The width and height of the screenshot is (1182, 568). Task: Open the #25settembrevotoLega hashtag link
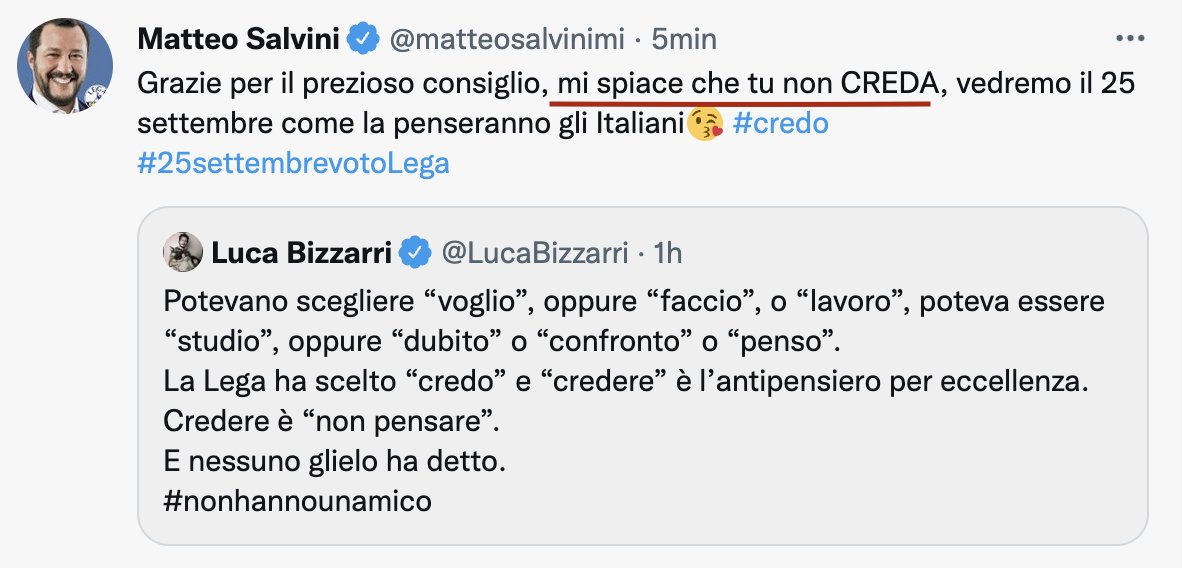(293, 163)
